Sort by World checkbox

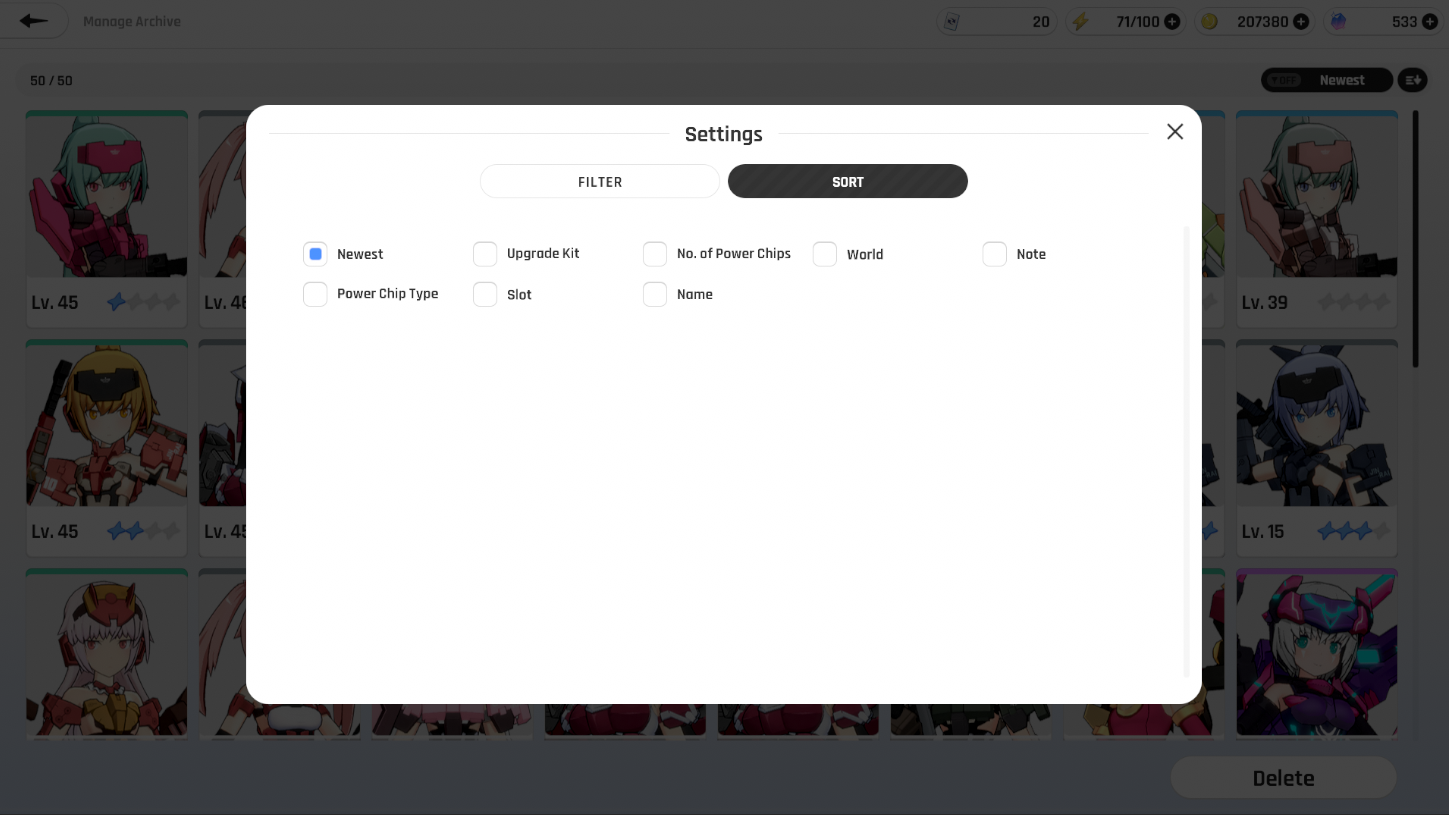pyautogui.click(x=825, y=254)
